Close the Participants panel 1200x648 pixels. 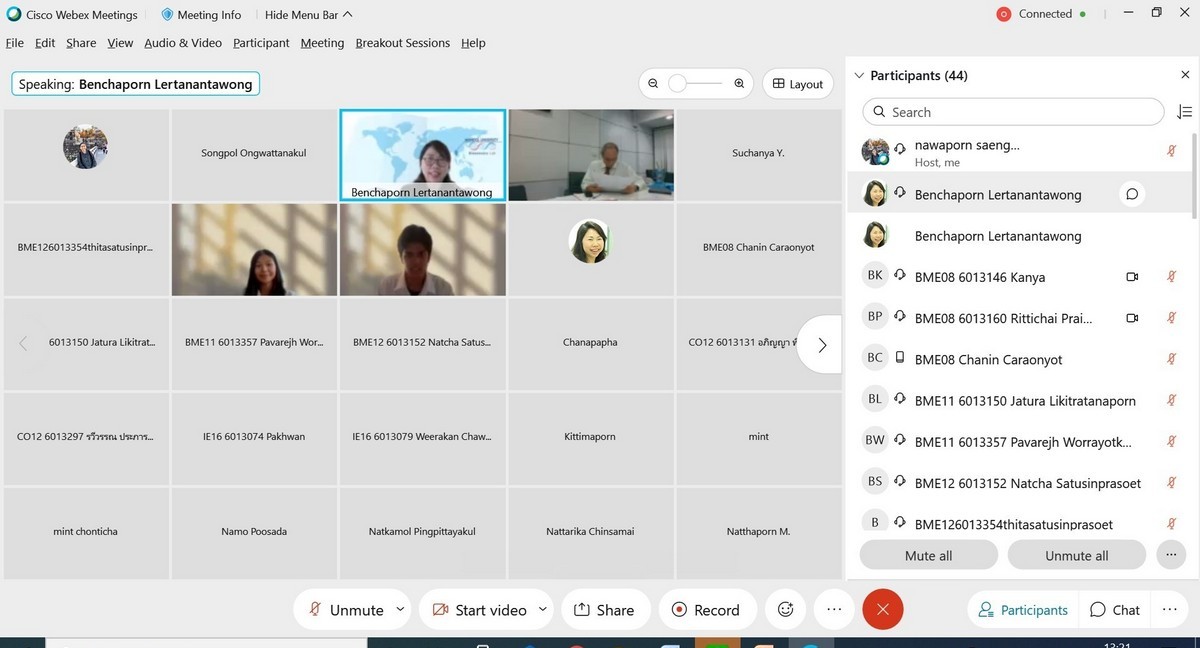(x=1185, y=75)
